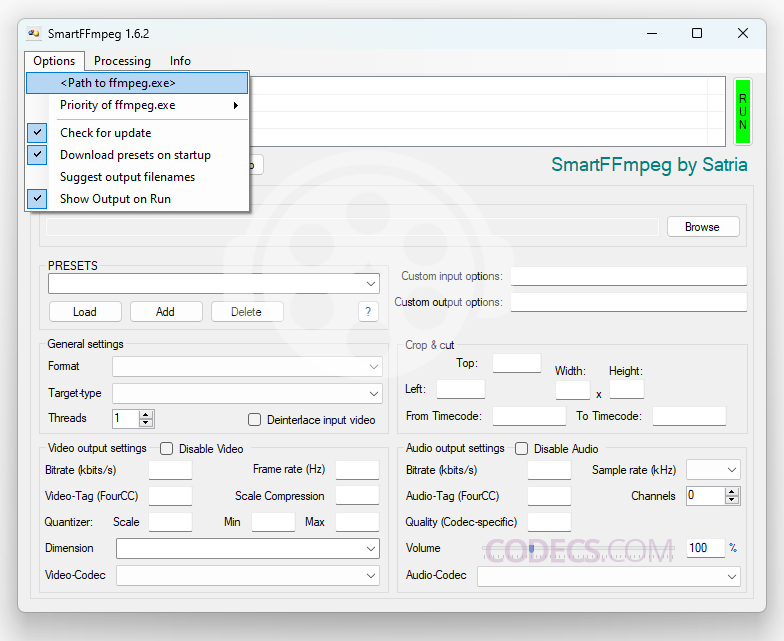This screenshot has width=784, height=641.
Task: Click the Crop Top input field
Action: pyautogui.click(x=516, y=363)
